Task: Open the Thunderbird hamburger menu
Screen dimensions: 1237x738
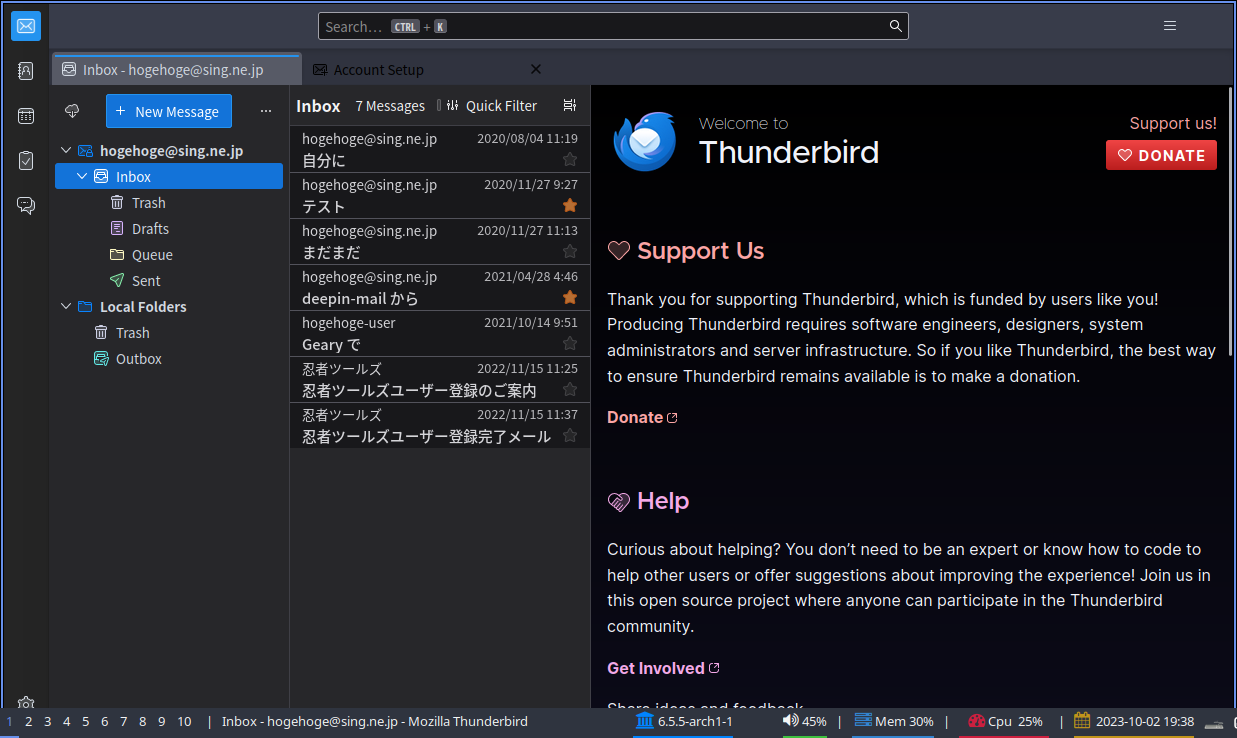Action: tap(1170, 26)
